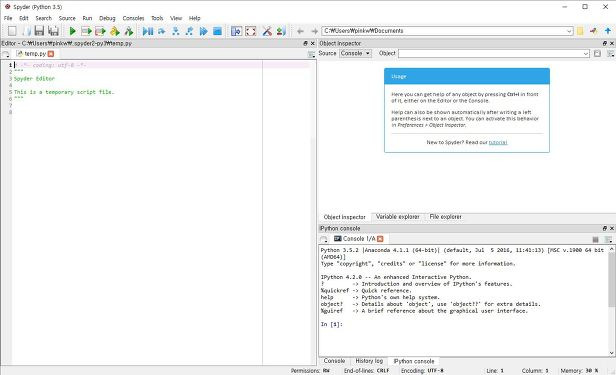Image resolution: width=616 pixels, height=375 pixels.
Task: Set as console working directory icon
Action: [594, 31]
